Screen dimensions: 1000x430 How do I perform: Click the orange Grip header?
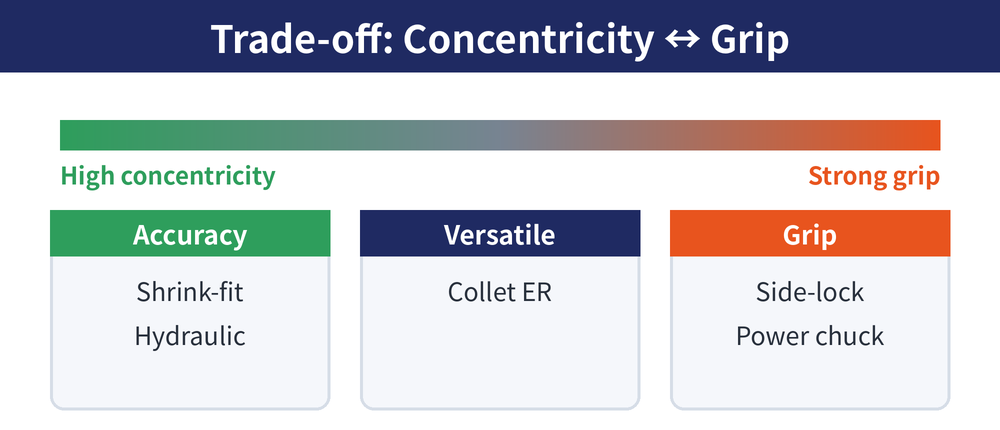pos(810,234)
